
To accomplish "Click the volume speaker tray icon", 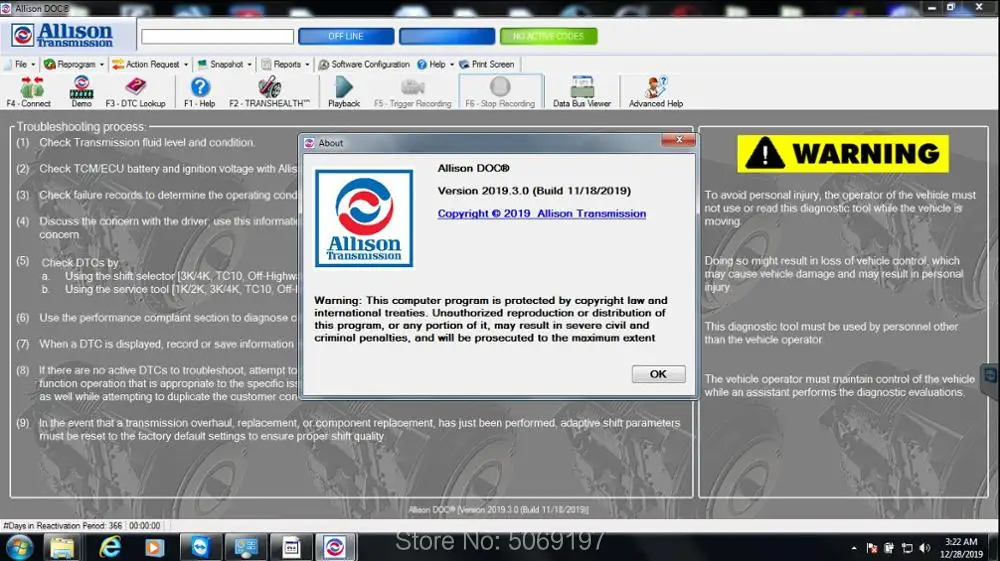I will (925, 548).
